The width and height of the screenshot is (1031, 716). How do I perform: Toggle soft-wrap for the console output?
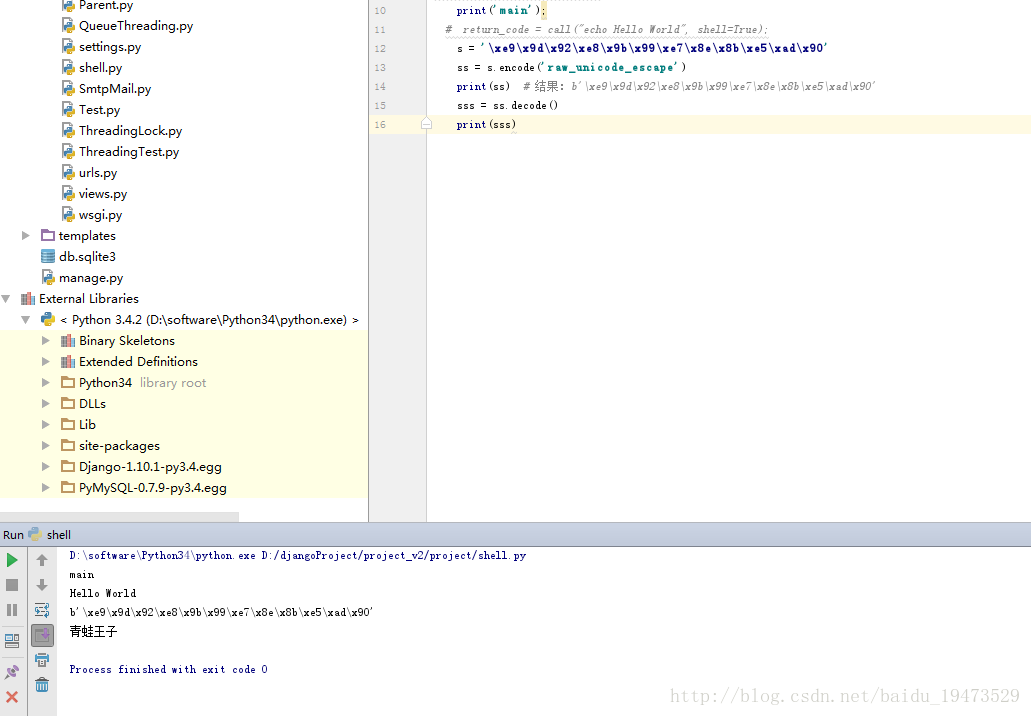42,610
